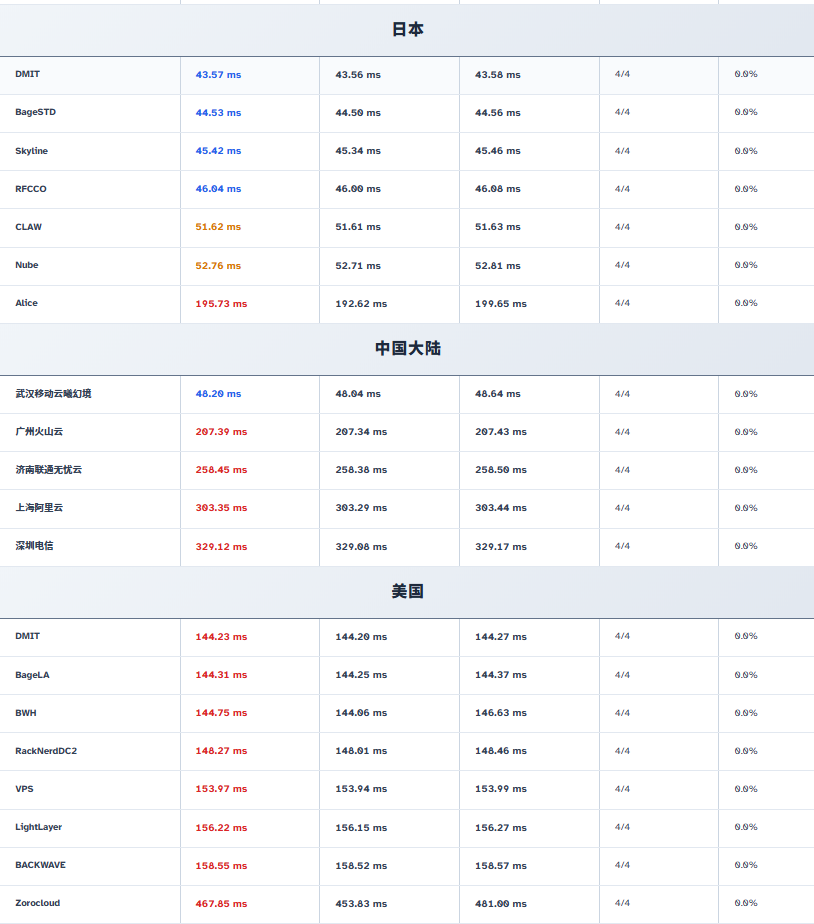Click the RackNerdDC2 row label
The width and height of the screenshot is (814, 924).
pos(46,751)
